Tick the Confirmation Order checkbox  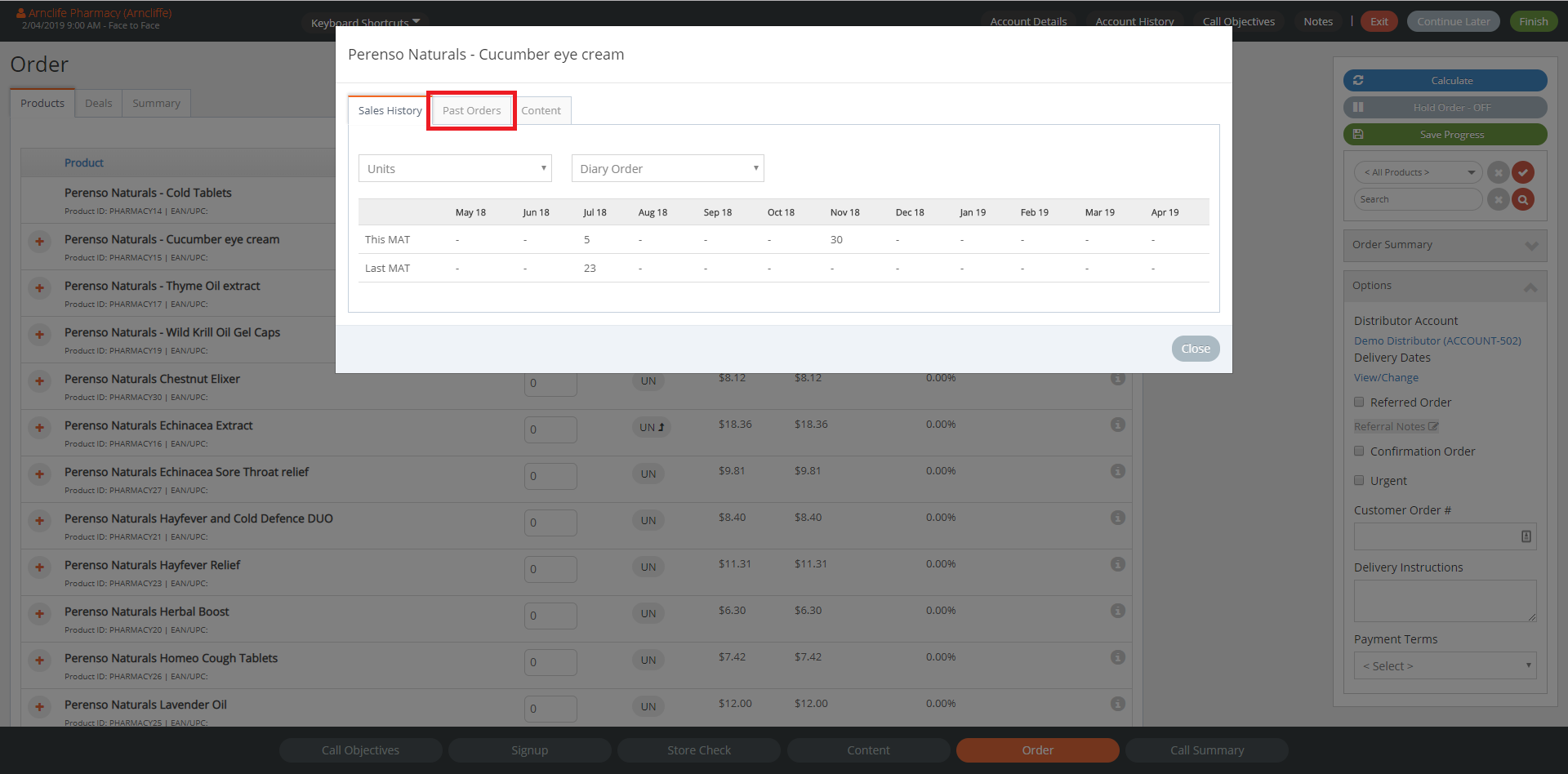pos(1359,451)
